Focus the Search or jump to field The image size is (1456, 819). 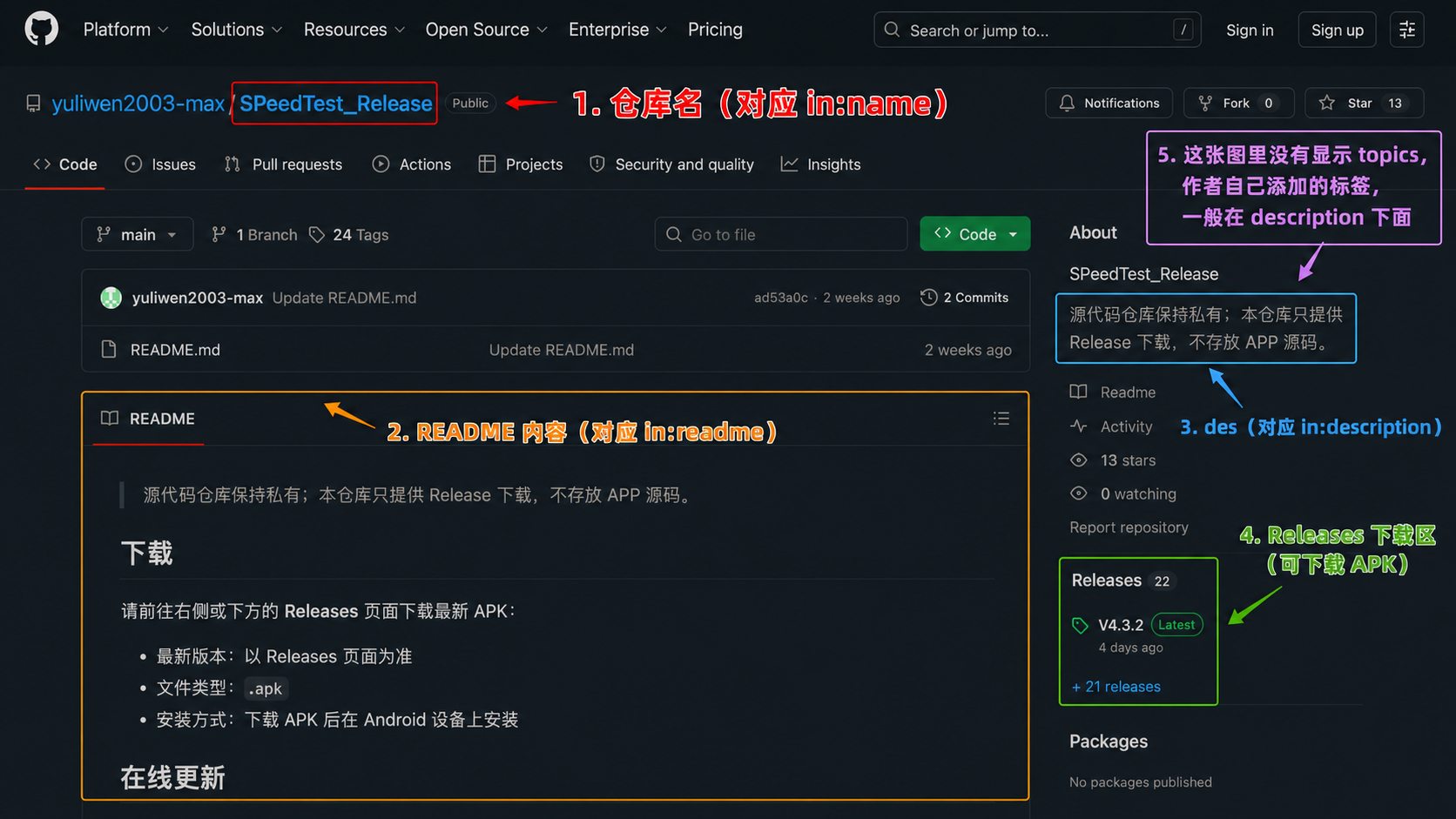(x=1037, y=30)
